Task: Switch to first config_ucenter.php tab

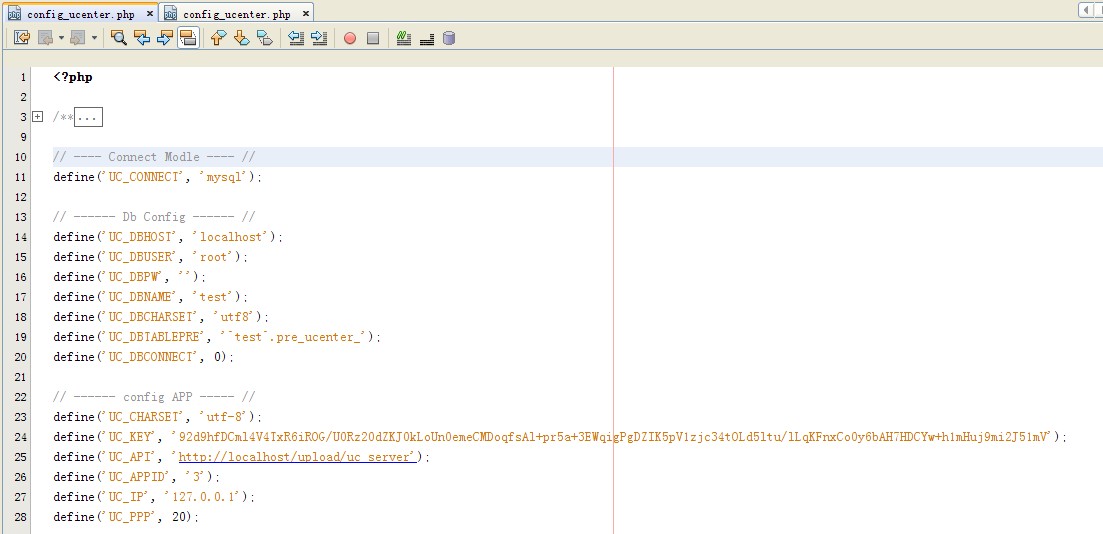Action: 81,14
